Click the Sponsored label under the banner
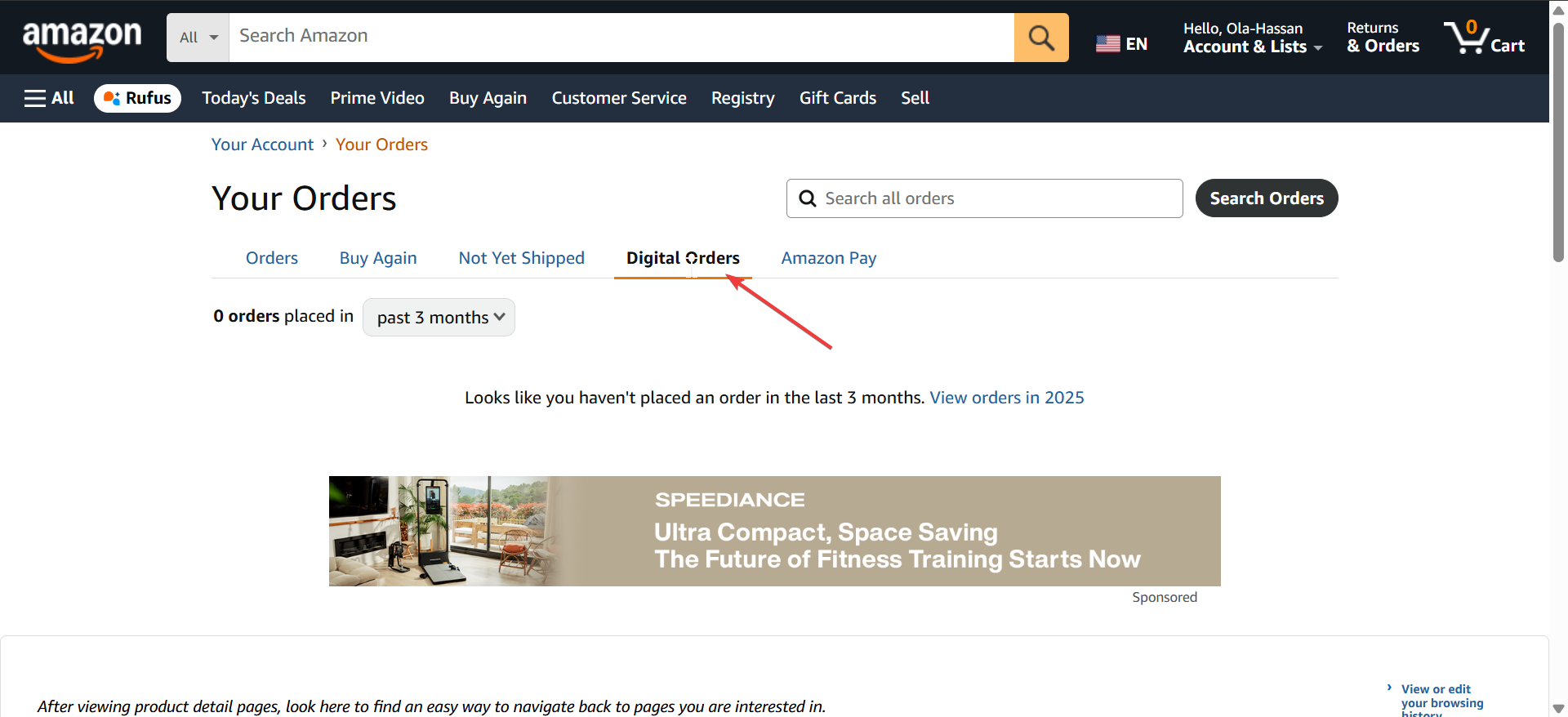This screenshot has width=1568, height=717. pos(1165,597)
